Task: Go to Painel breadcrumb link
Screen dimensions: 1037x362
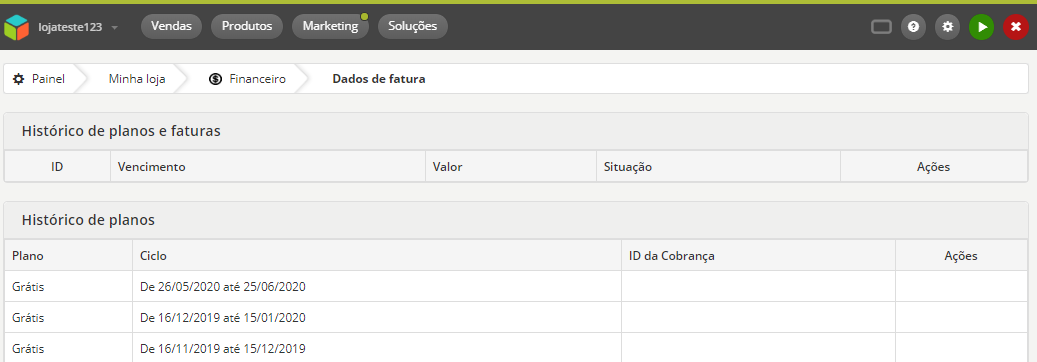Action: click(48, 79)
